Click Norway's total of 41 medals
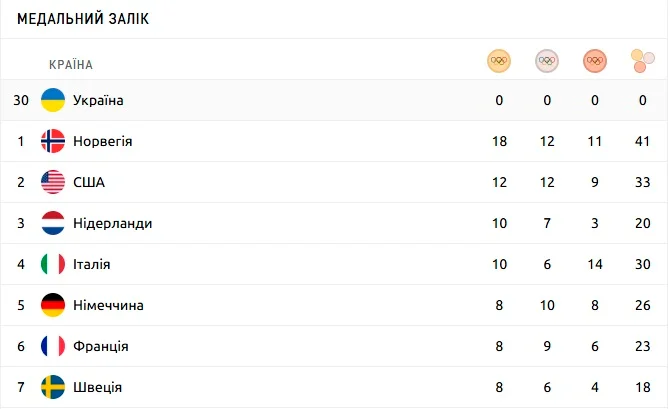670x409 pixels. 642,141
